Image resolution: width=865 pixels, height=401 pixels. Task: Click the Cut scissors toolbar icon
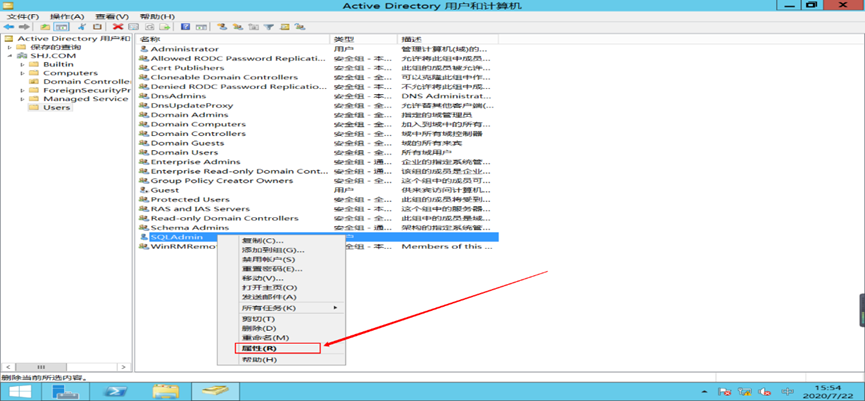[x=83, y=26]
